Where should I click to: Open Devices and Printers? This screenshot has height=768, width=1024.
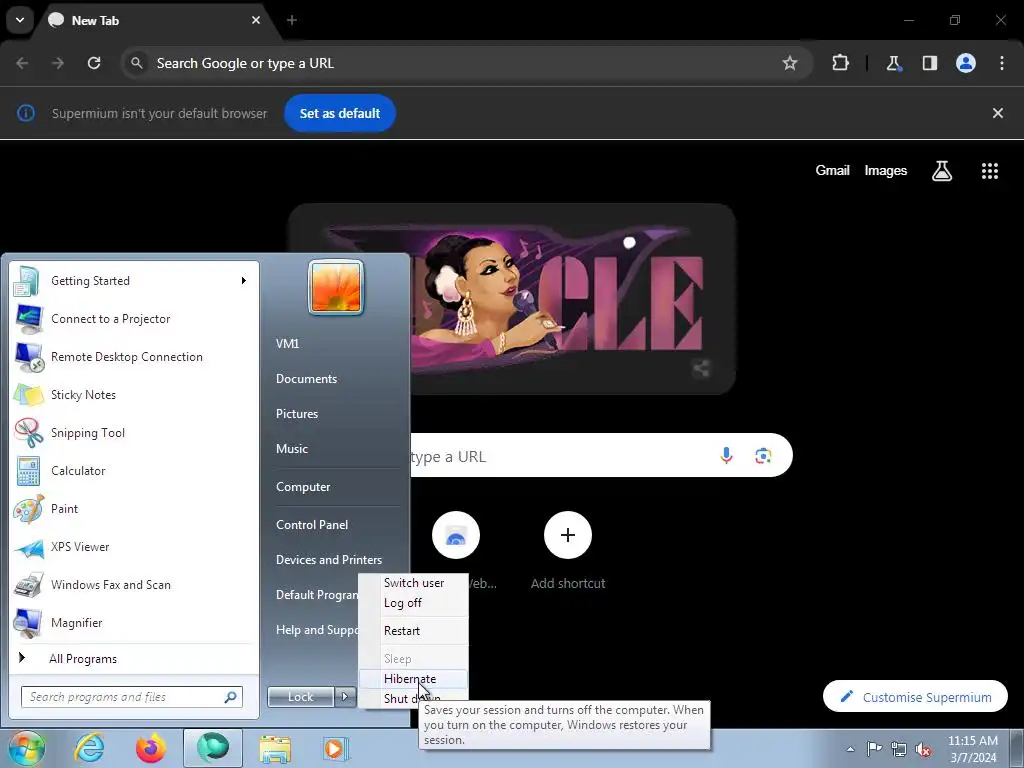coord(328,560)
